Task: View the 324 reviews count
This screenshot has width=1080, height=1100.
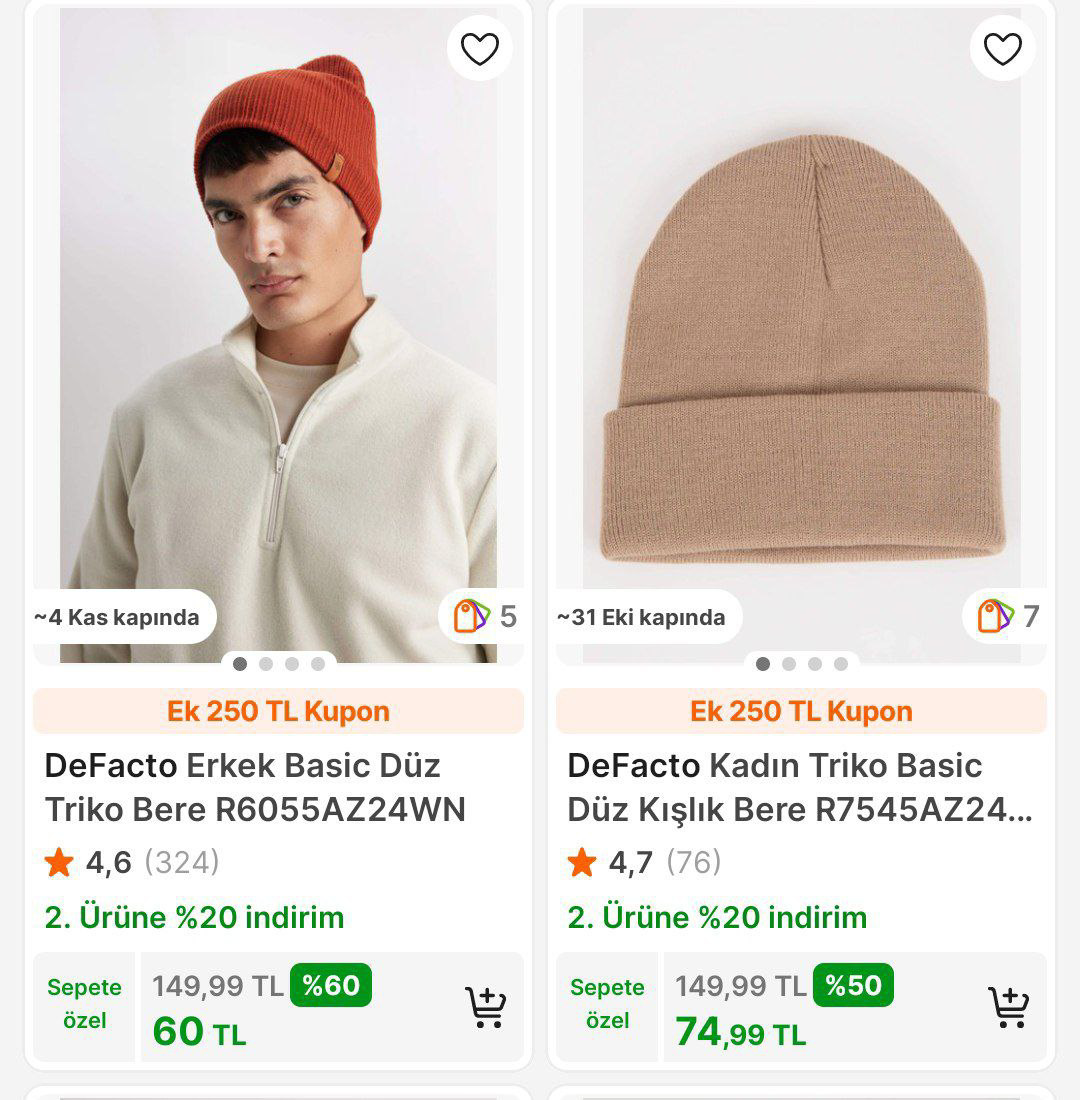Action: [x=182, y=862]
